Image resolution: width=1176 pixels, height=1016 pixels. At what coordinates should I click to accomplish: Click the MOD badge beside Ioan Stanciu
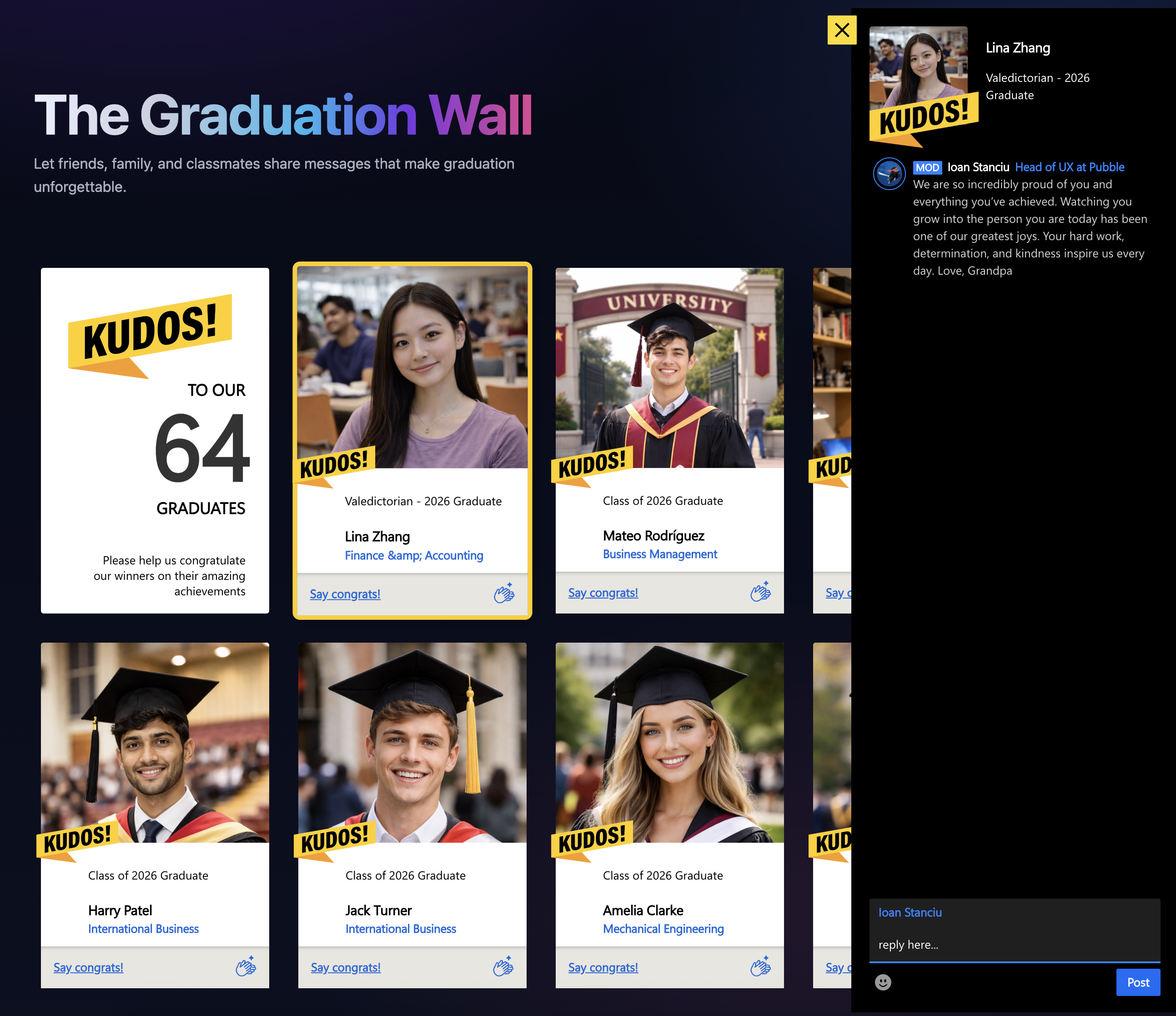coord(927,167)
